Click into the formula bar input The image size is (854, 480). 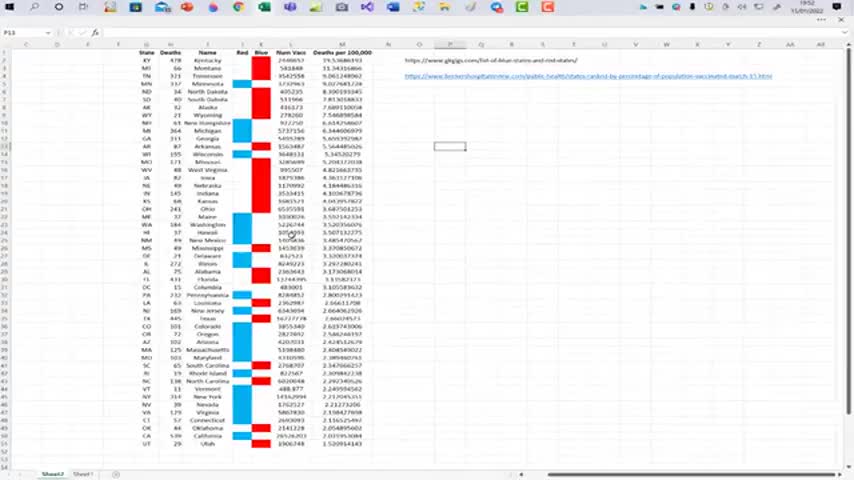(x=471, y=33)
